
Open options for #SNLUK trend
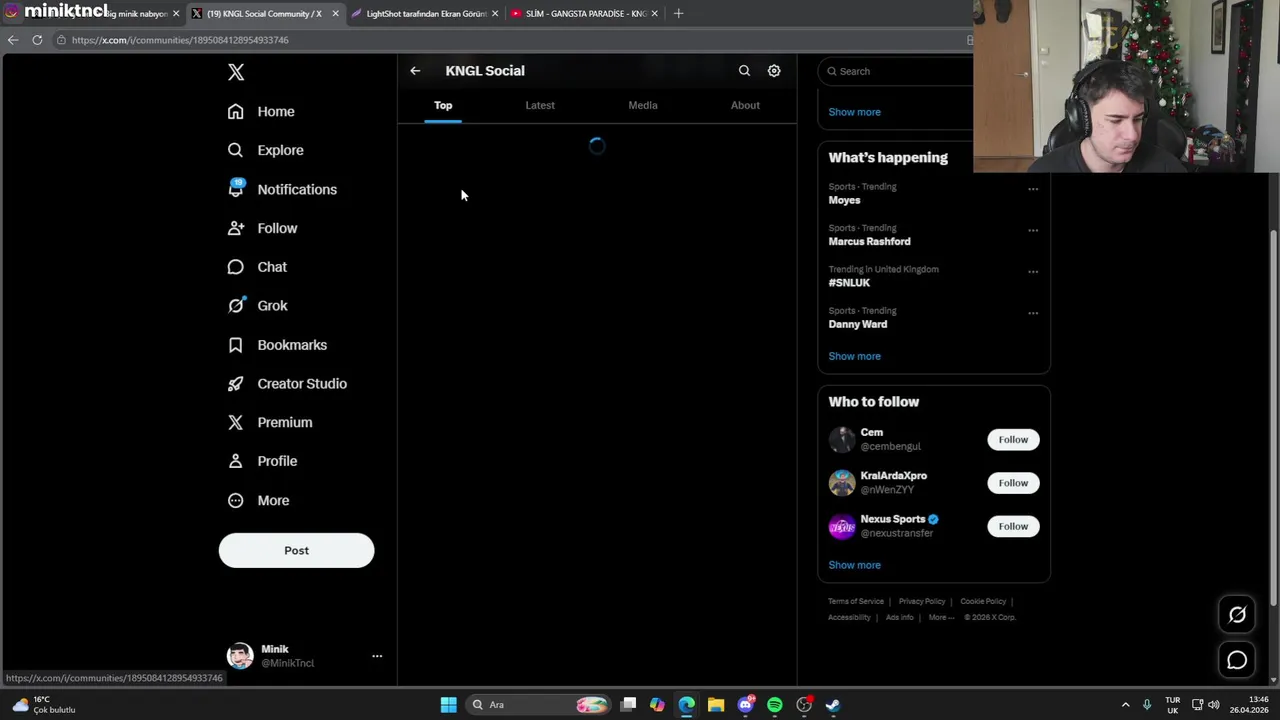(x=1033, y=271)
